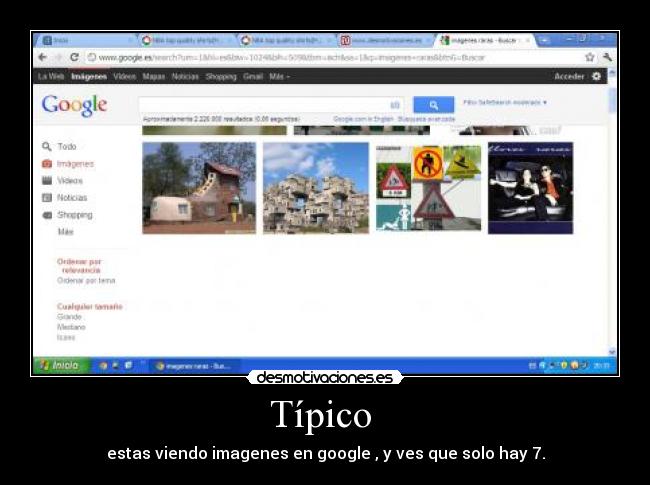Click the Acceder sign-in link

(569, 76)
